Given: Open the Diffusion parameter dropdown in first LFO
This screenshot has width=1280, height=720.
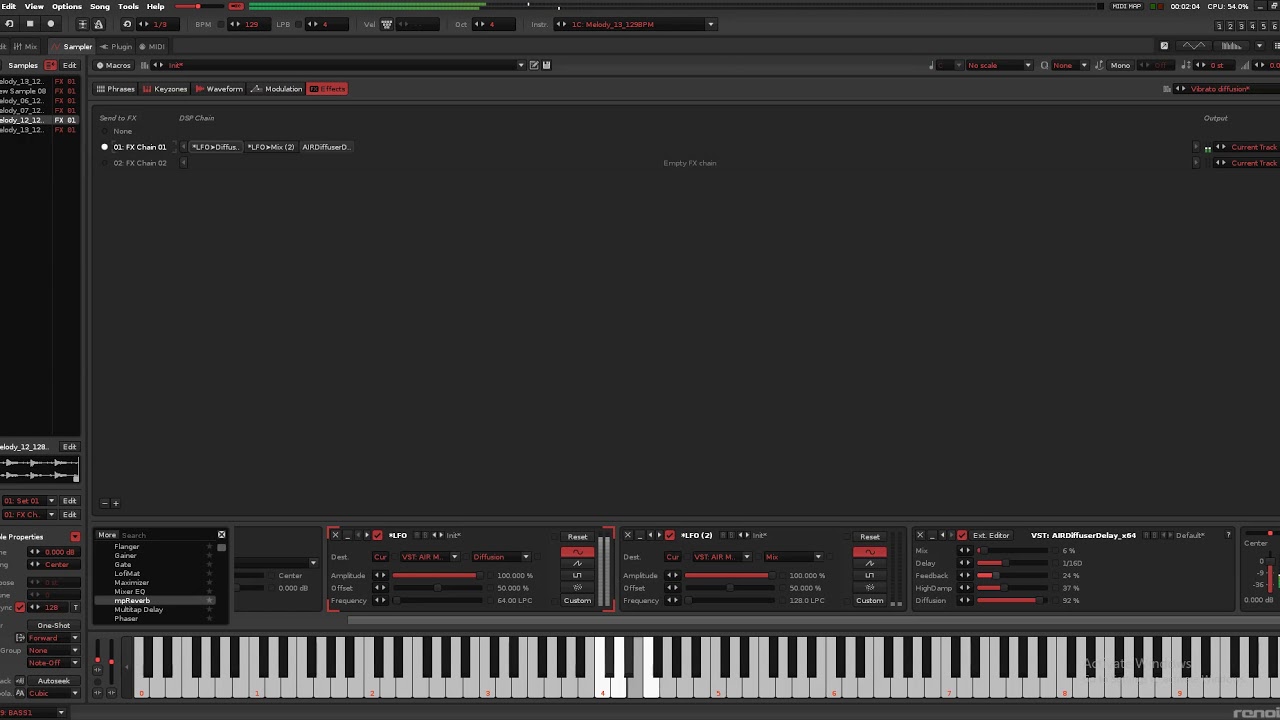Looking at the screenshot, I should [x=502, y=557].
